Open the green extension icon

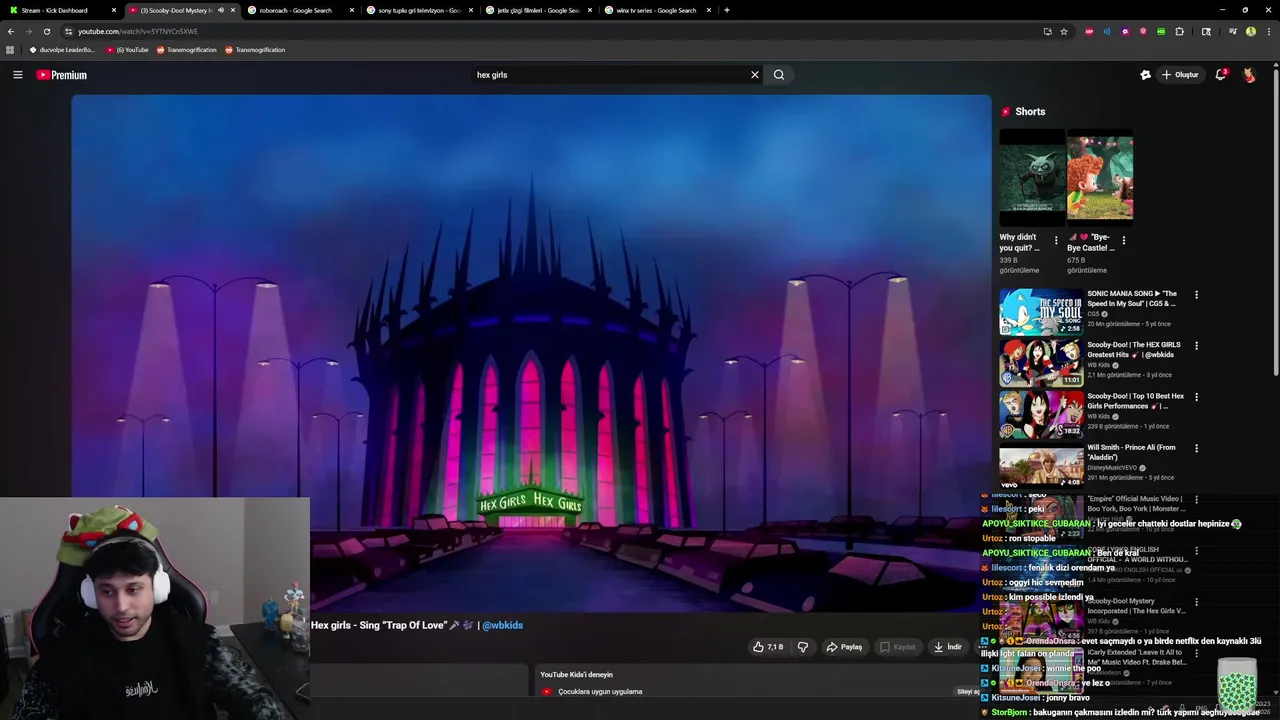click(1161, 31)
